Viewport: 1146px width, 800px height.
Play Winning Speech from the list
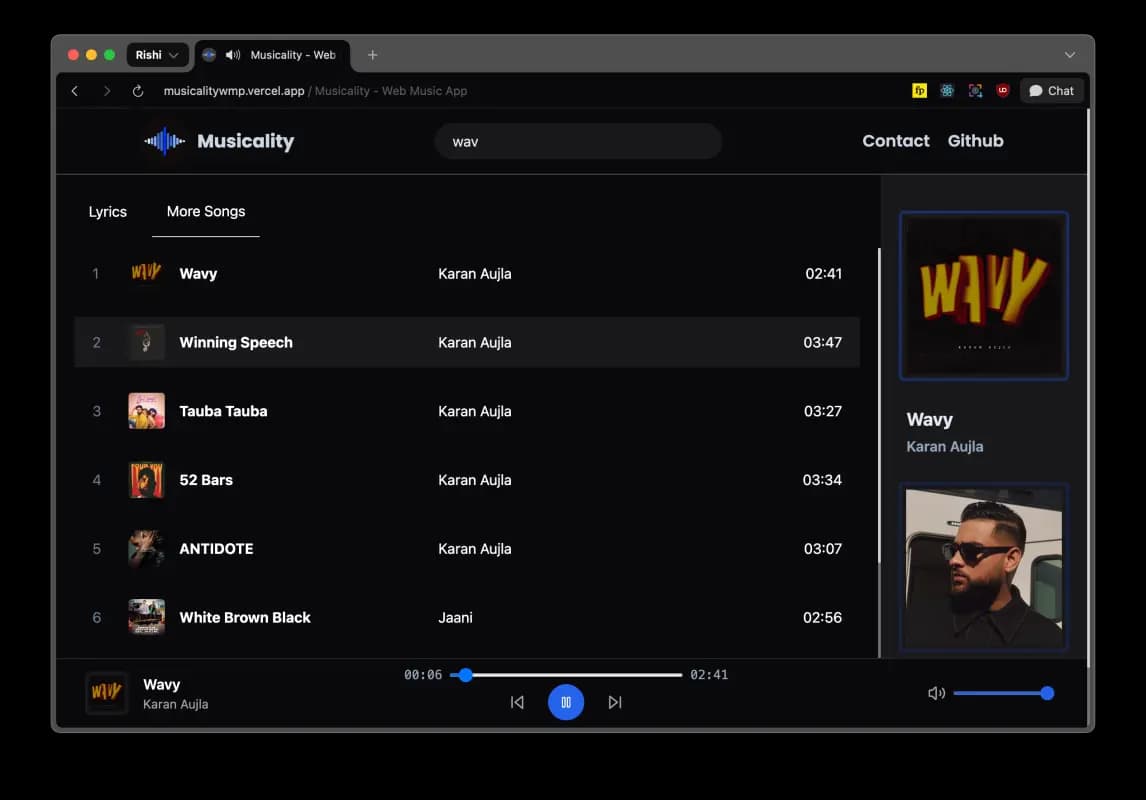point(467,342)
